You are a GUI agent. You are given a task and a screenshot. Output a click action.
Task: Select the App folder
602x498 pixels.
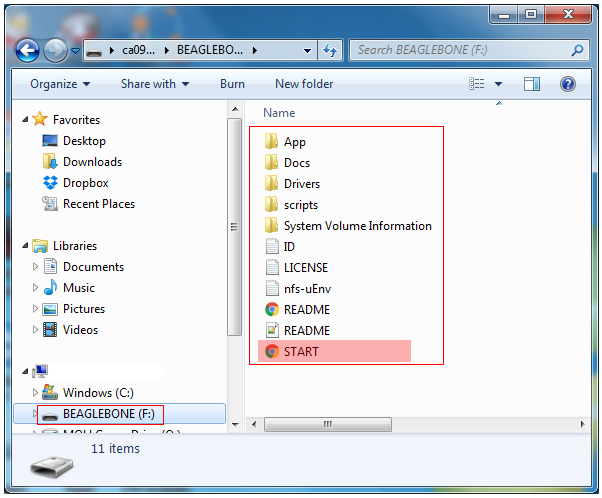(x=294, y=142)
